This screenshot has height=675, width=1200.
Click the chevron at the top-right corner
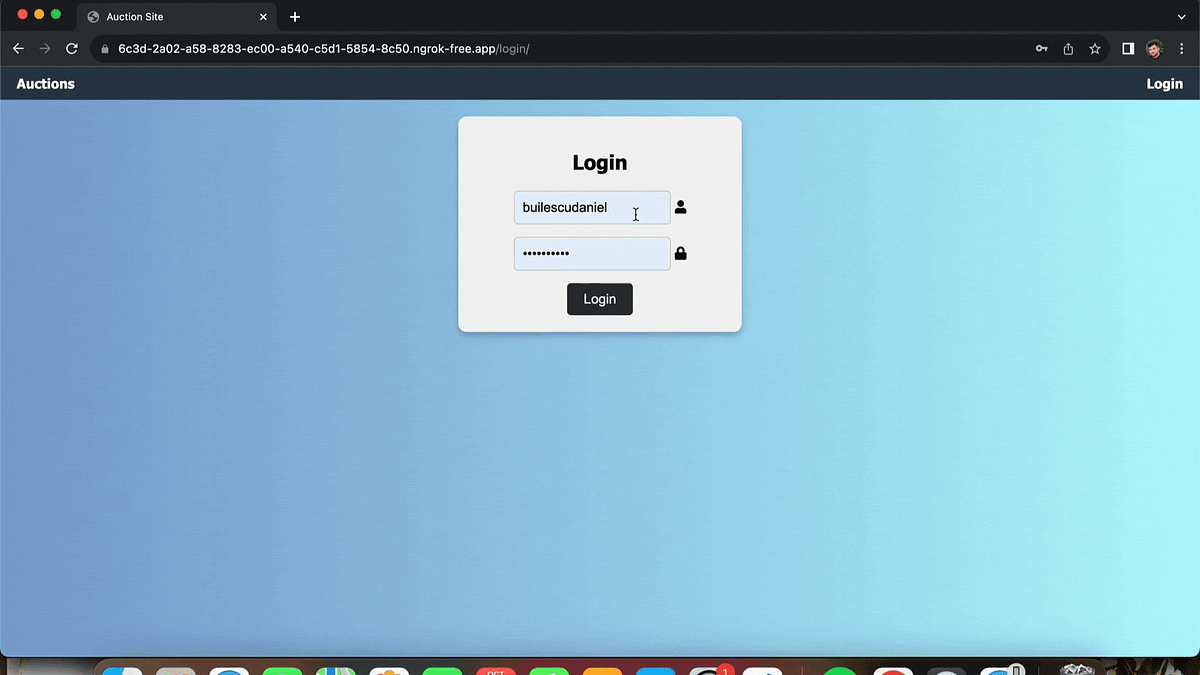1181,16
